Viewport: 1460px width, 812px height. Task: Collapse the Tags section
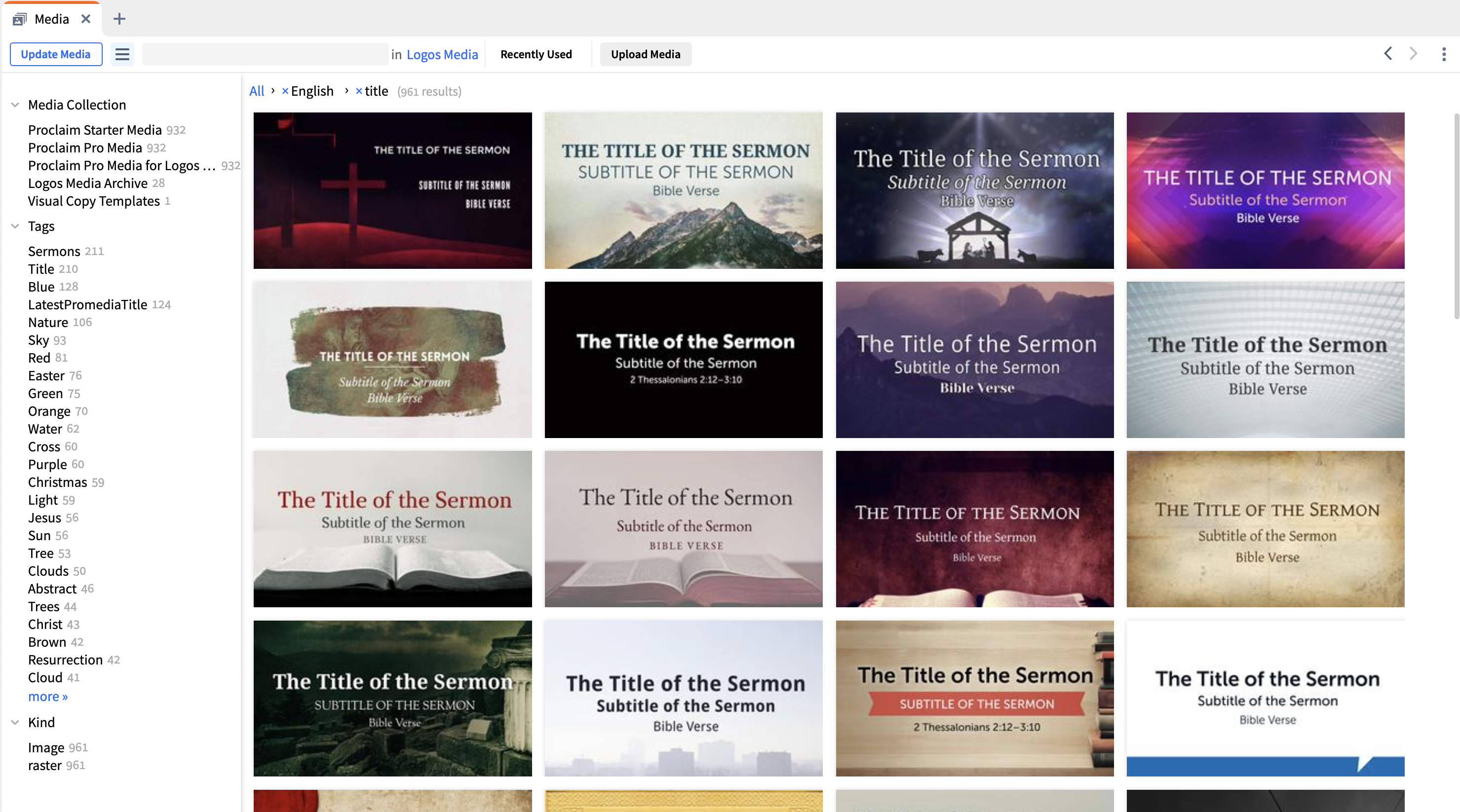(15, 226)
